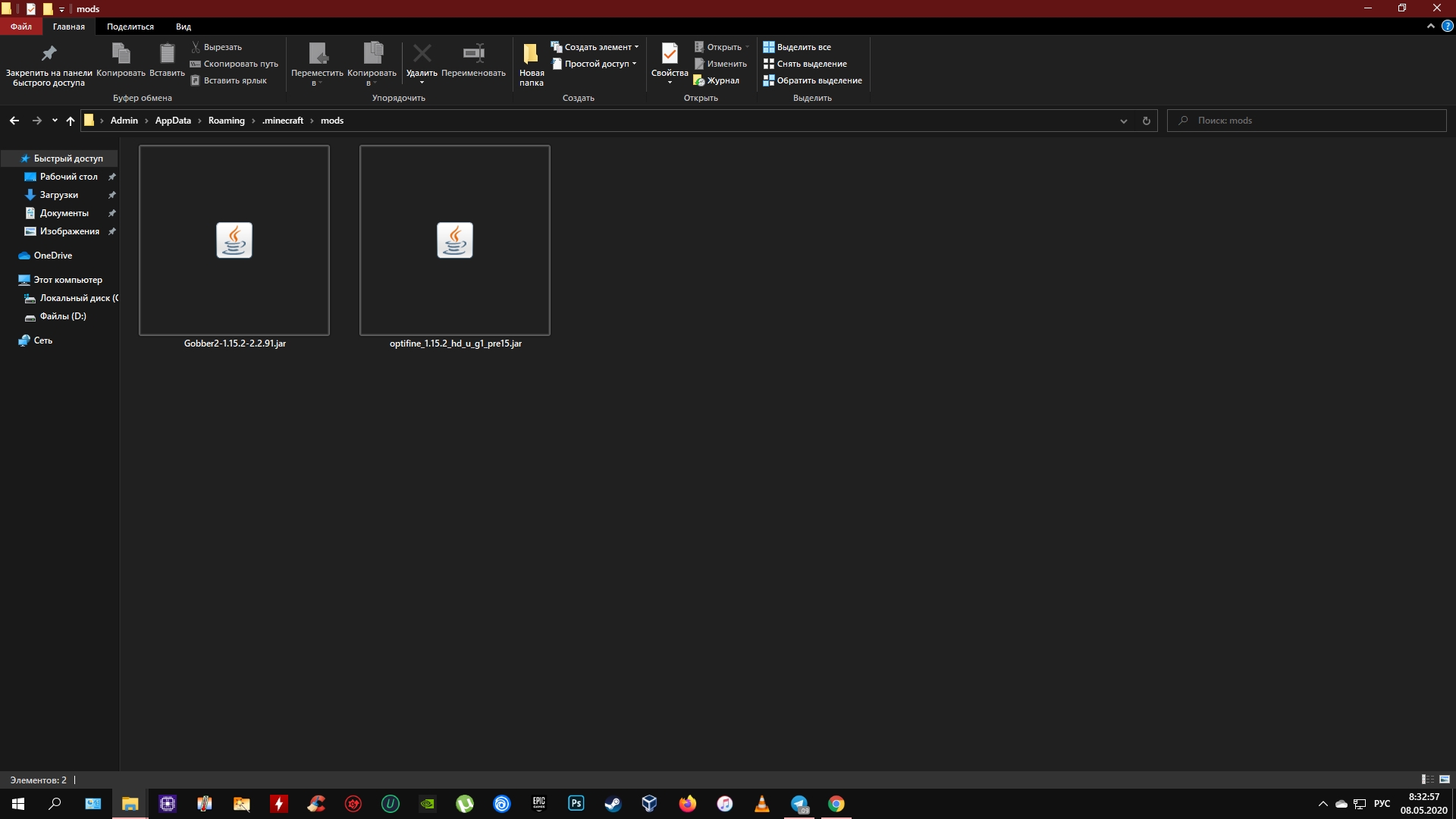Switch to the Главная ribbon tab
The width and height of the screenshot is (1456, 819).
point(69,27)
